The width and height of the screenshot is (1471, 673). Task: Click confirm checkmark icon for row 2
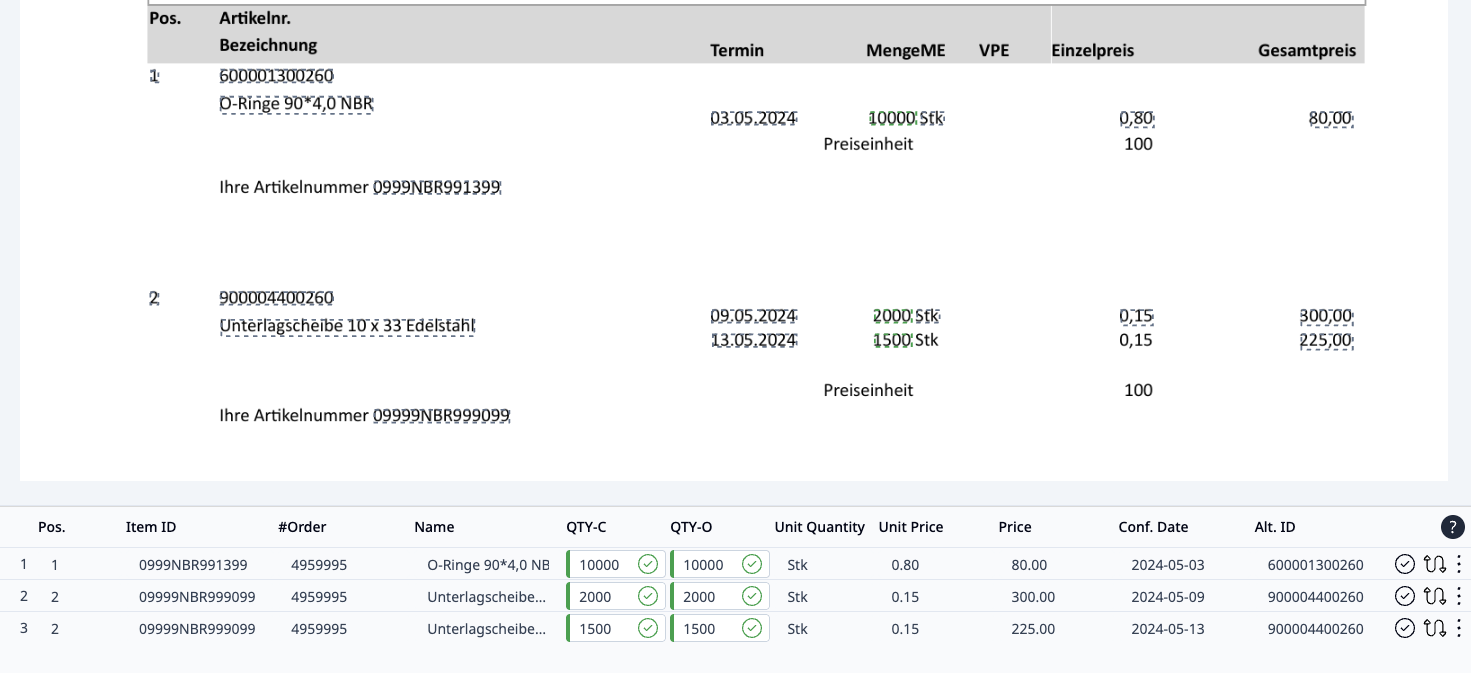[x=1404, y=596]
